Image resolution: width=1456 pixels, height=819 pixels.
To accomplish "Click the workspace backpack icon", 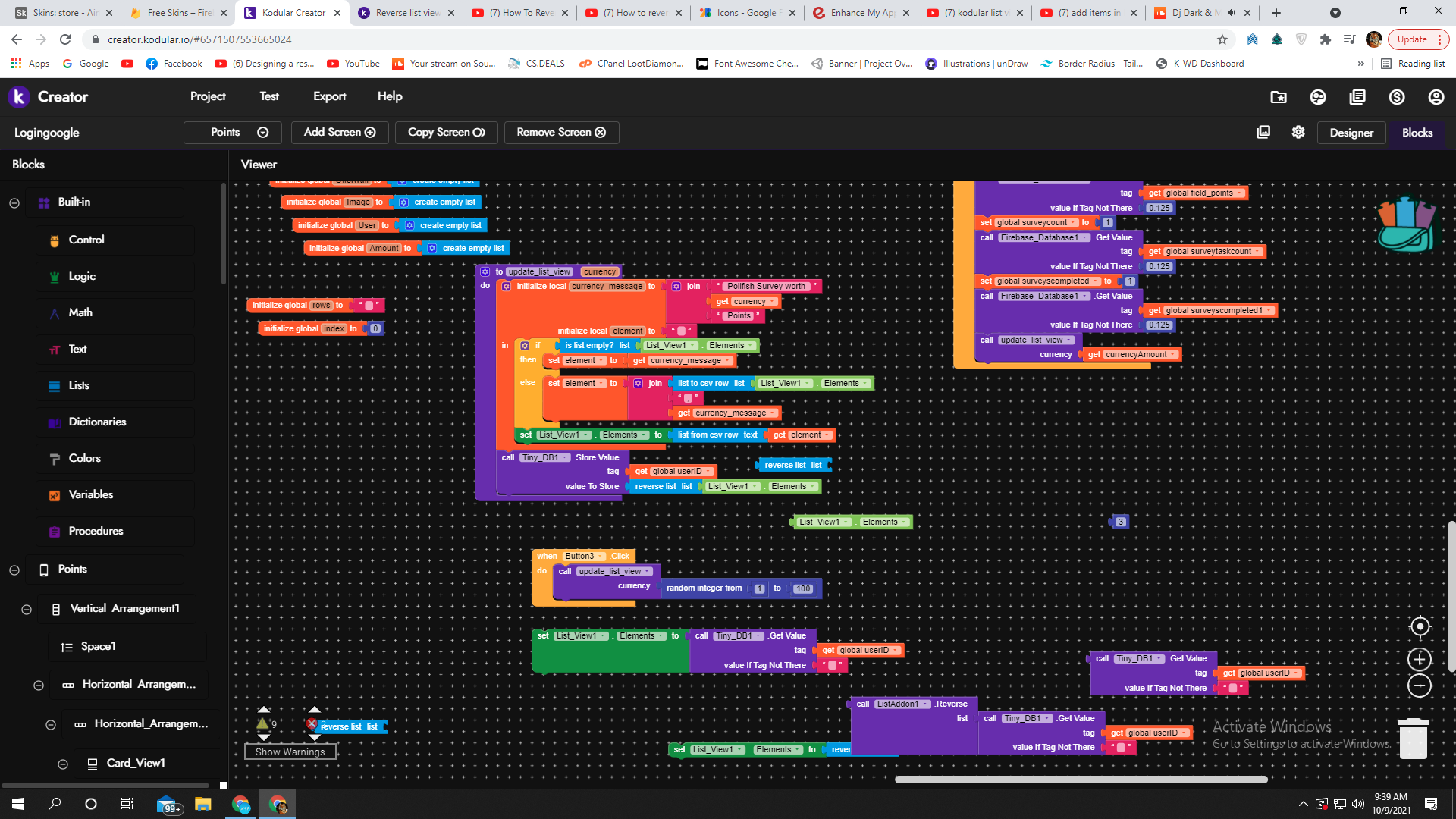I will click(x=1406, y=224).
